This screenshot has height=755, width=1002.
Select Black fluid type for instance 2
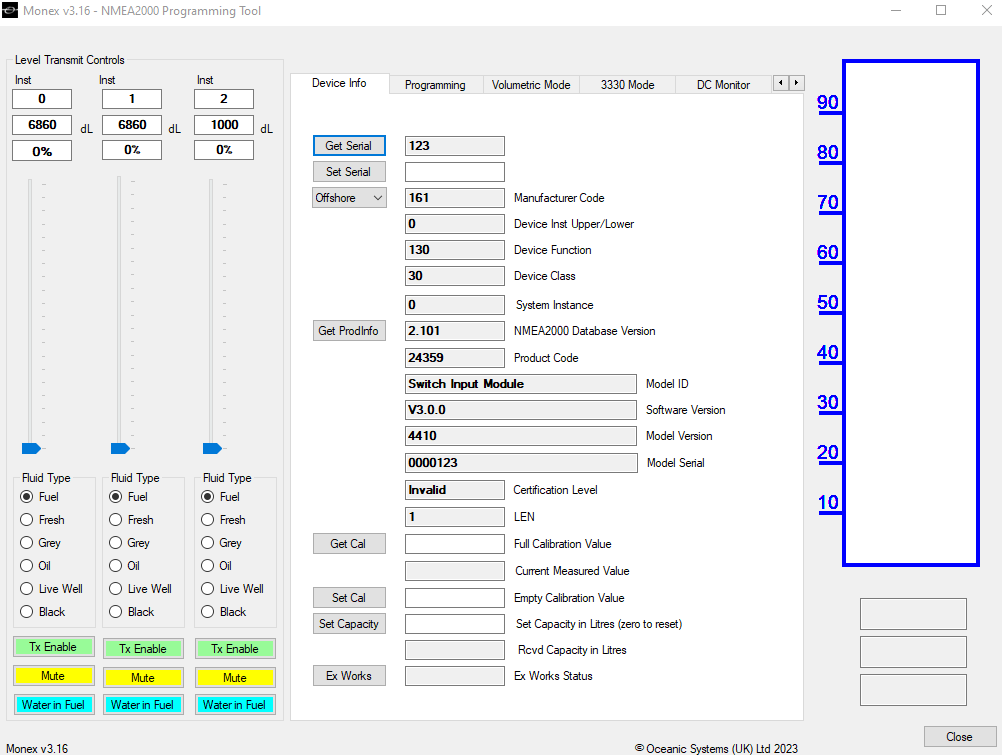(x=224, y=612)
